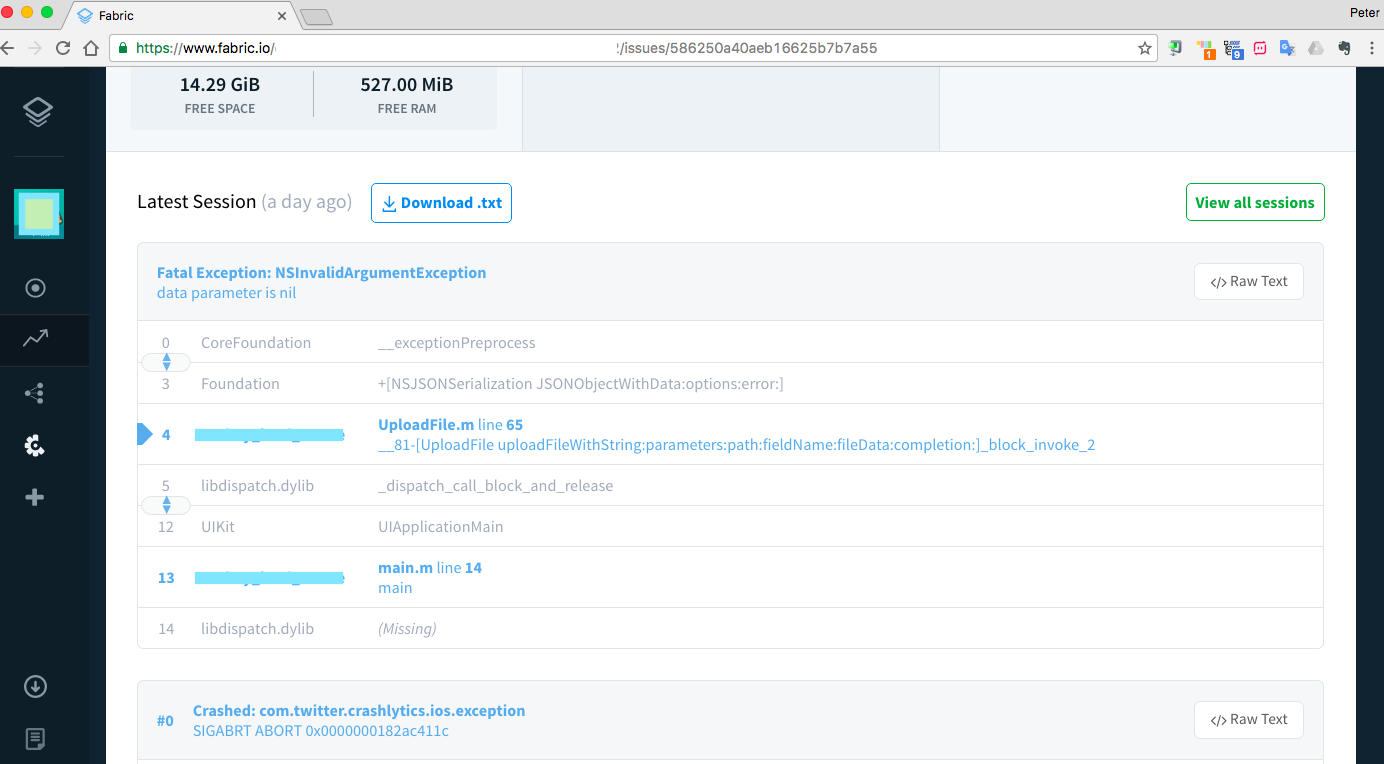Open the Evernote elephant extension
Viewport: 1384px width, 764px height.
tap(1344, 48)
